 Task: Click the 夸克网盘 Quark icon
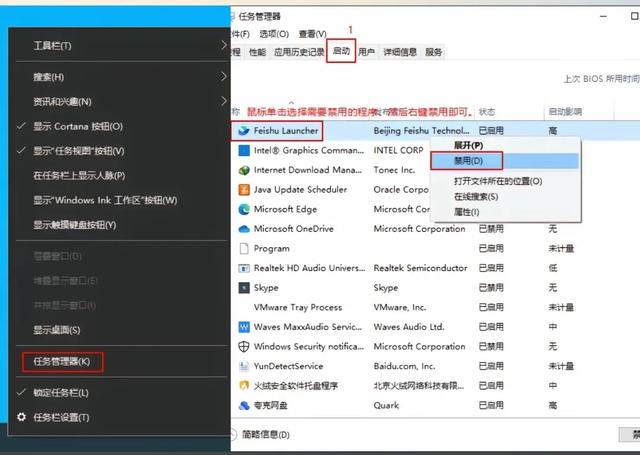(x=244, y=405)
